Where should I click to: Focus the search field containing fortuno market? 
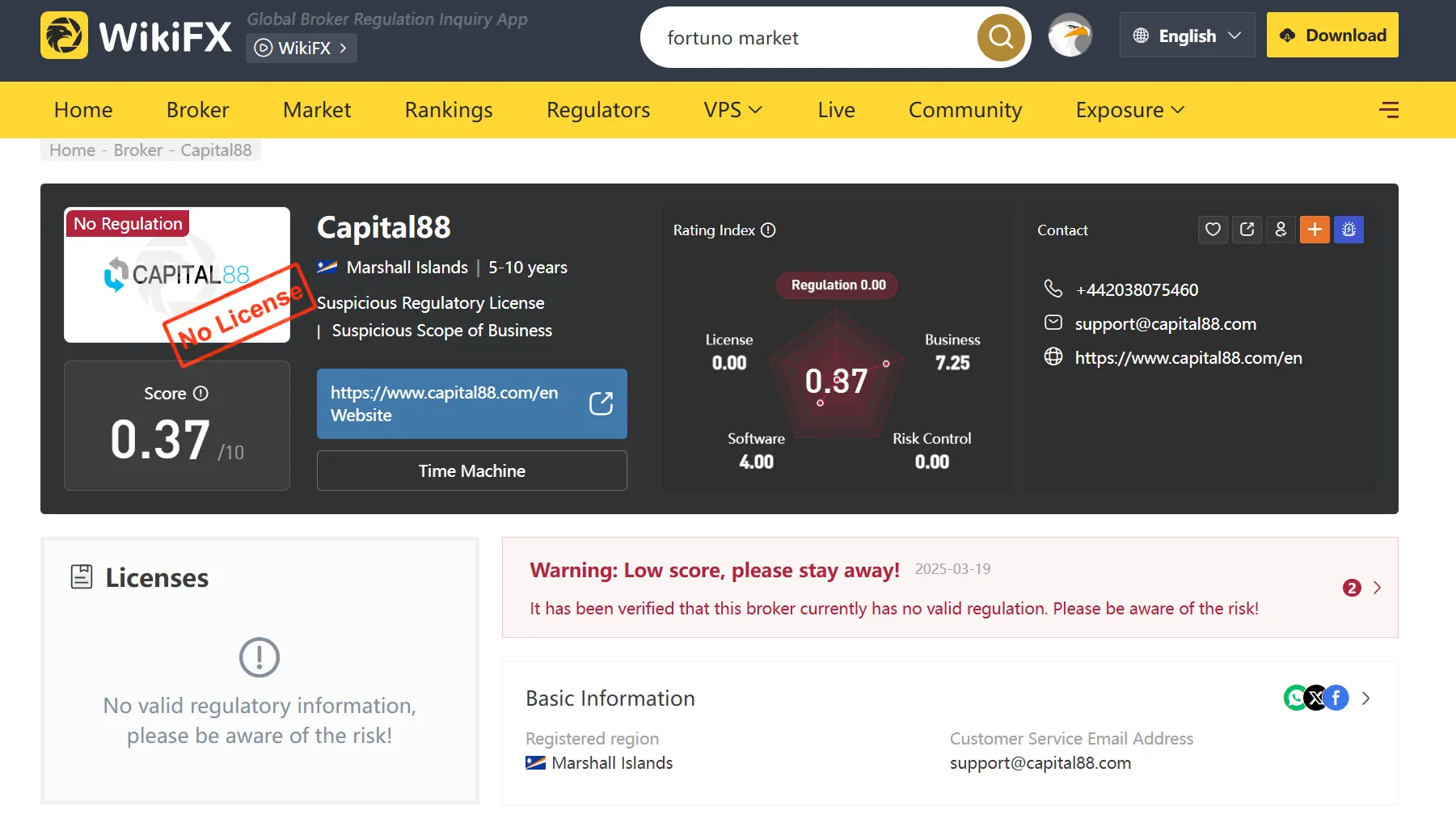pyautogui.click(x=817, y=37)
